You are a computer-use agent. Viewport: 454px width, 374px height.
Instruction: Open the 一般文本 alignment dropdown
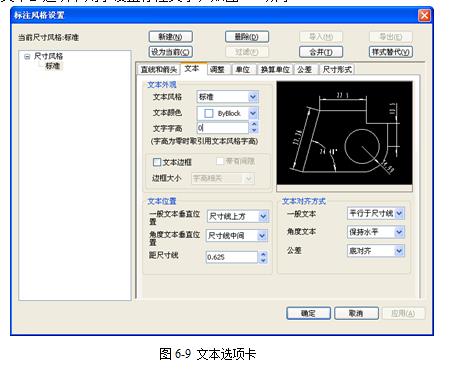[x=399, y=213]
